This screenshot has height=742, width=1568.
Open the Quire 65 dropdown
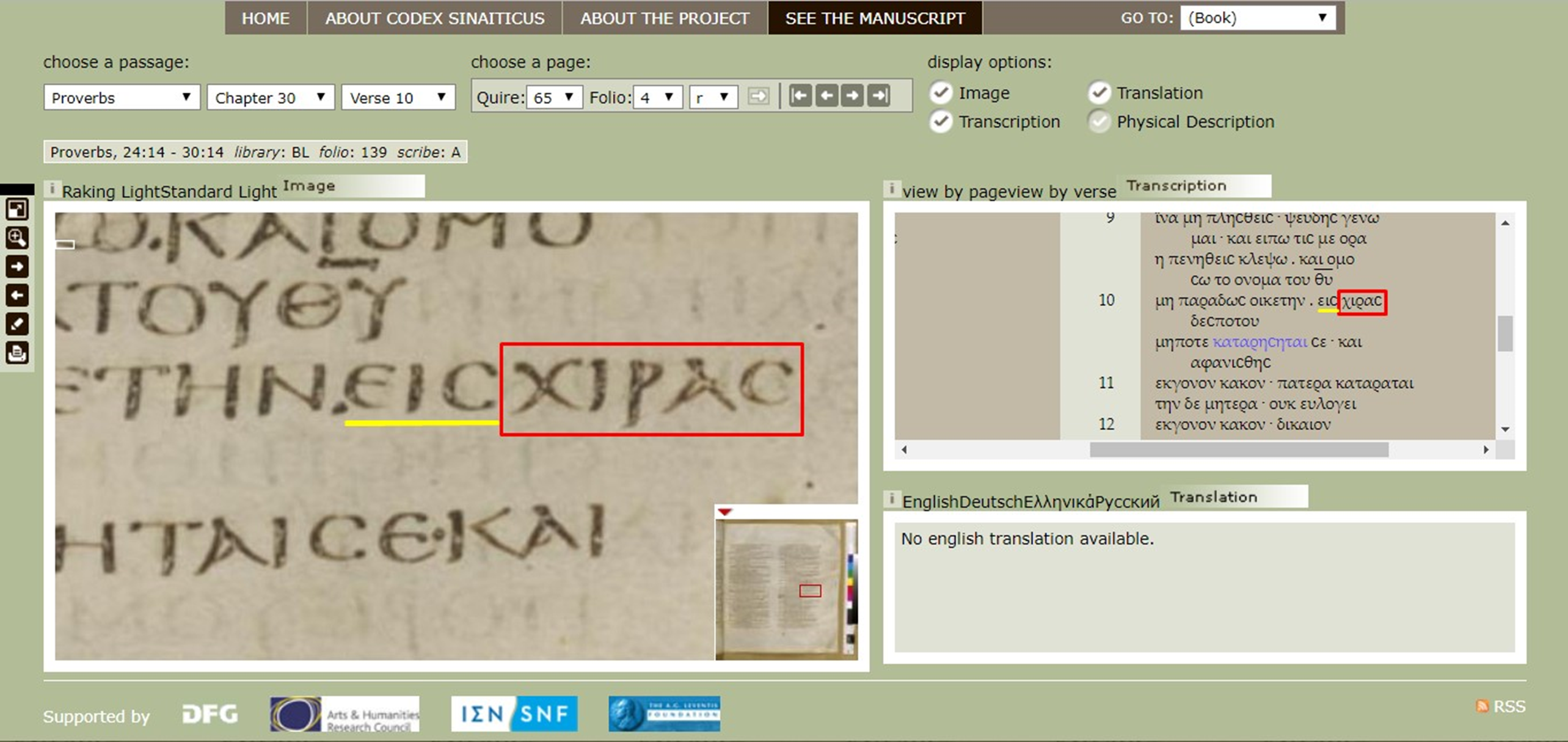[x=554, y=97]
